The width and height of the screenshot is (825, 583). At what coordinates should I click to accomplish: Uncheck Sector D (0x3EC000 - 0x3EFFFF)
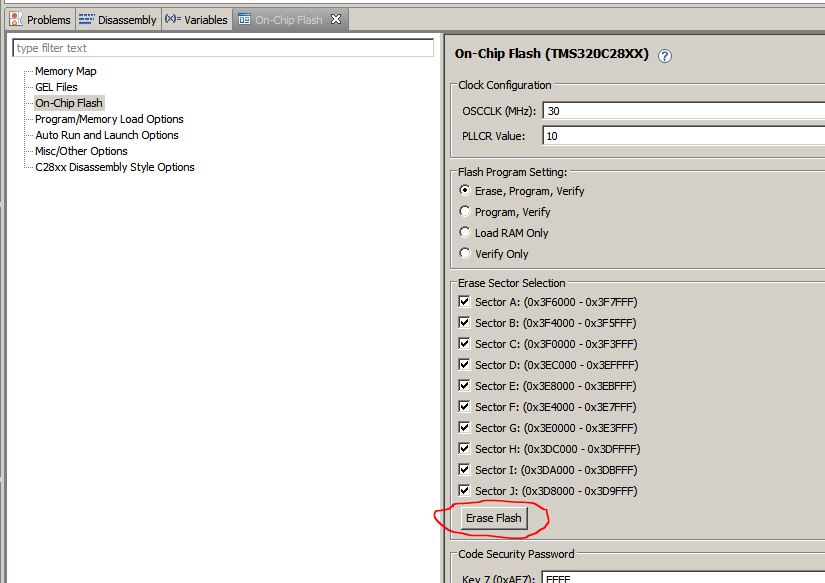pos(463,364)
